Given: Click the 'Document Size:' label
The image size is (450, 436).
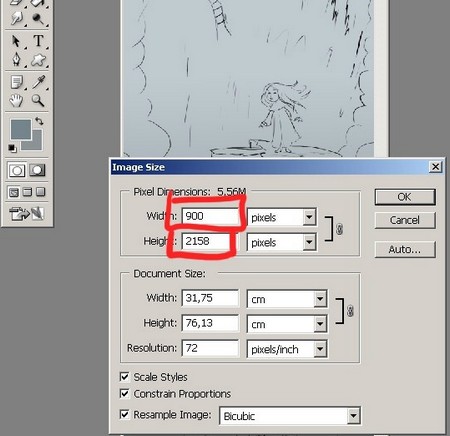Looking at the screenshot, I should point(170,274).
